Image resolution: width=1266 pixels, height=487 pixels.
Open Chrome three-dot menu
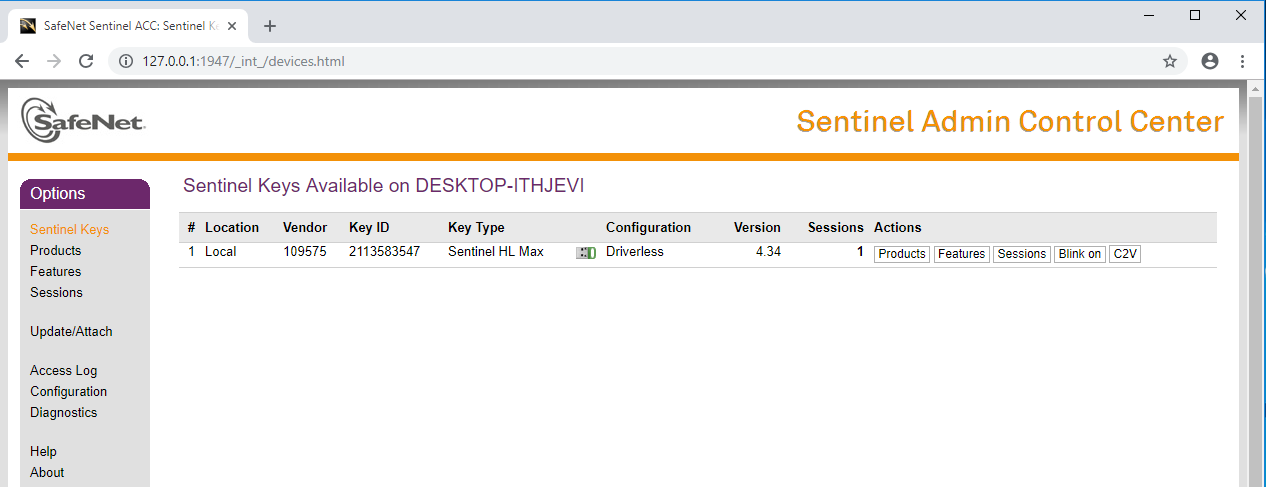[1242, 61]
